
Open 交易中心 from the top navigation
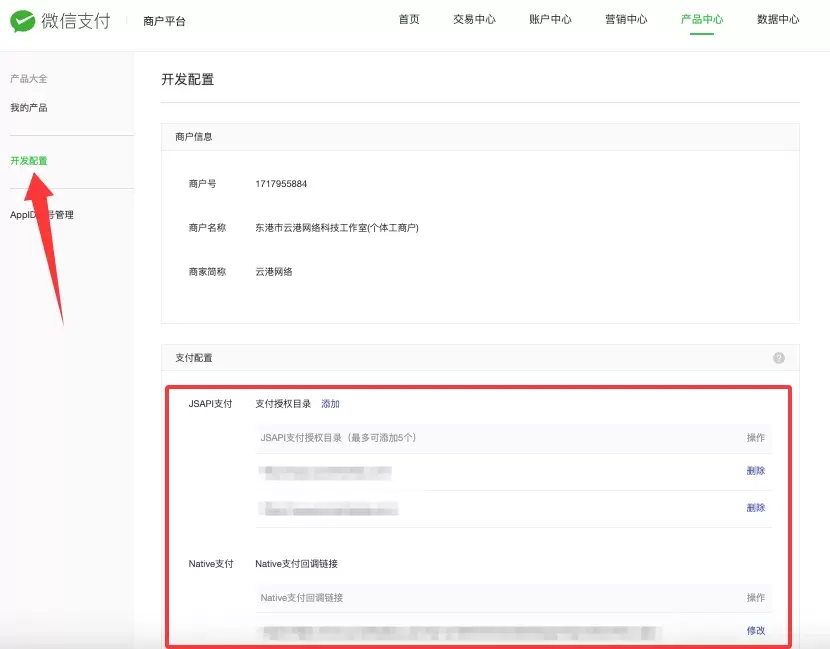[474, 20]
